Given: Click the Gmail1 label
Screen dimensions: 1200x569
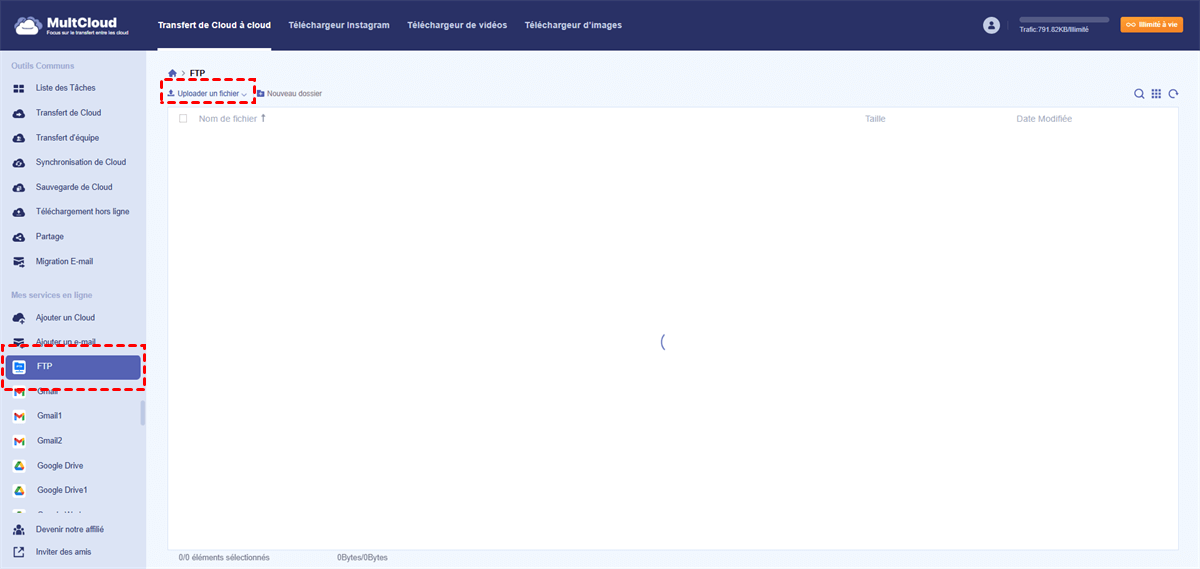Looking at the screenshot, I should click(x=50, y=416).
